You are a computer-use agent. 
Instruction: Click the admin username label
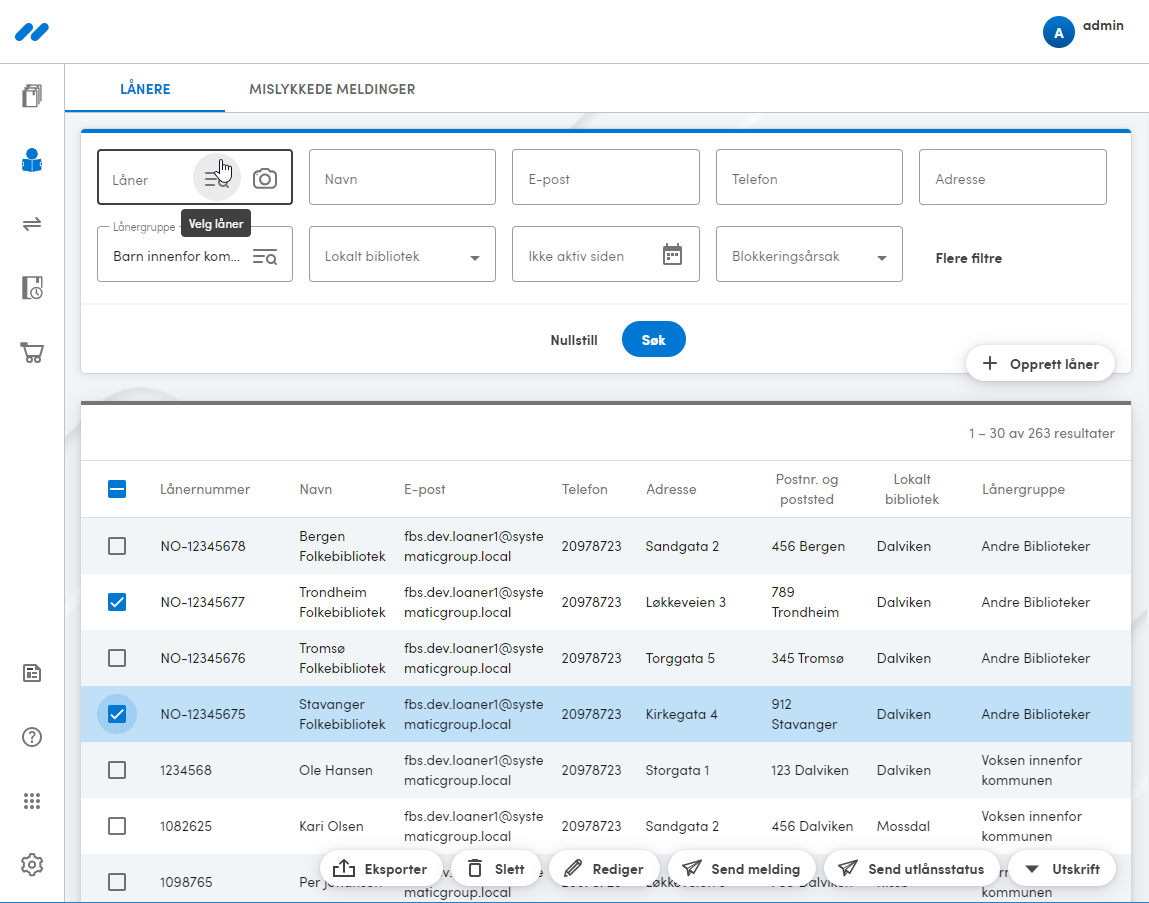point(1103,25)
